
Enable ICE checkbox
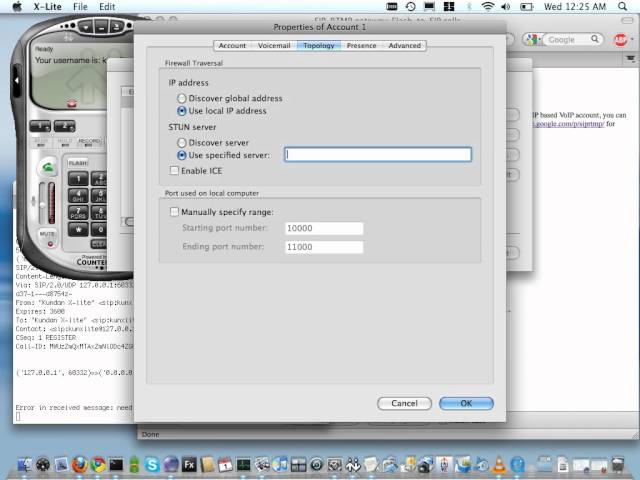point(174,171)
